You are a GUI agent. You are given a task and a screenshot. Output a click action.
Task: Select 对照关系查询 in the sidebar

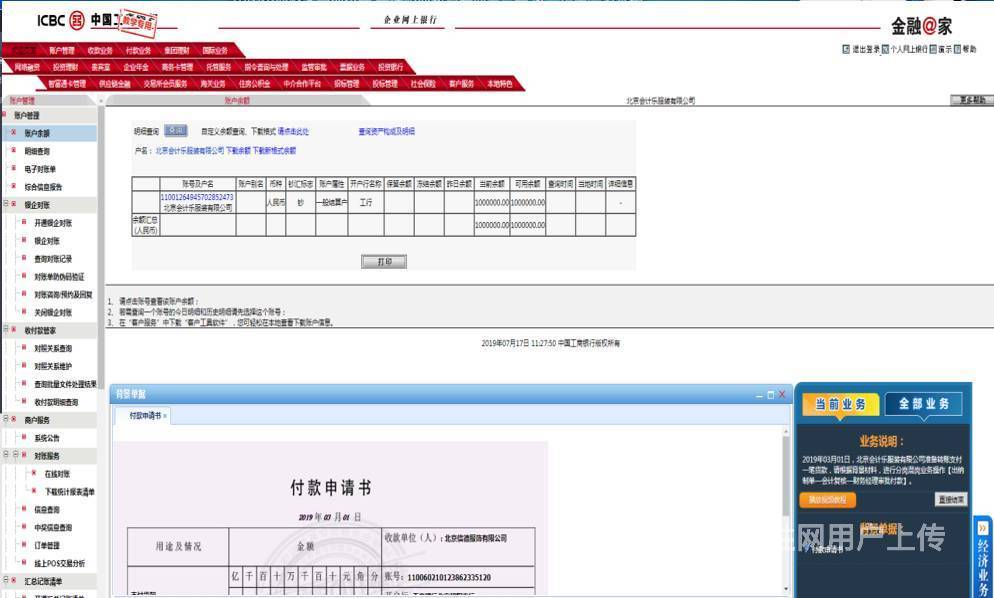(53, 348)
